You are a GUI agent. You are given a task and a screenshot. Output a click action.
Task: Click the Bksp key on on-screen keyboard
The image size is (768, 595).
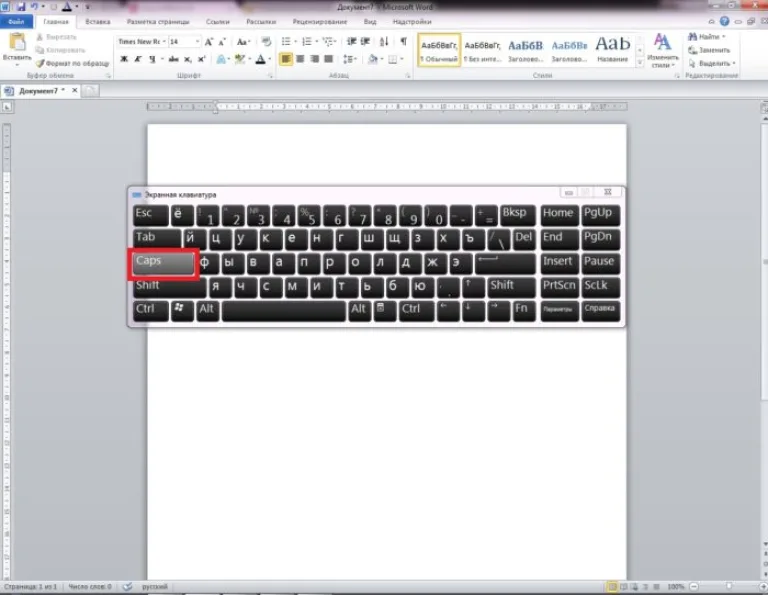pos(518,215)
